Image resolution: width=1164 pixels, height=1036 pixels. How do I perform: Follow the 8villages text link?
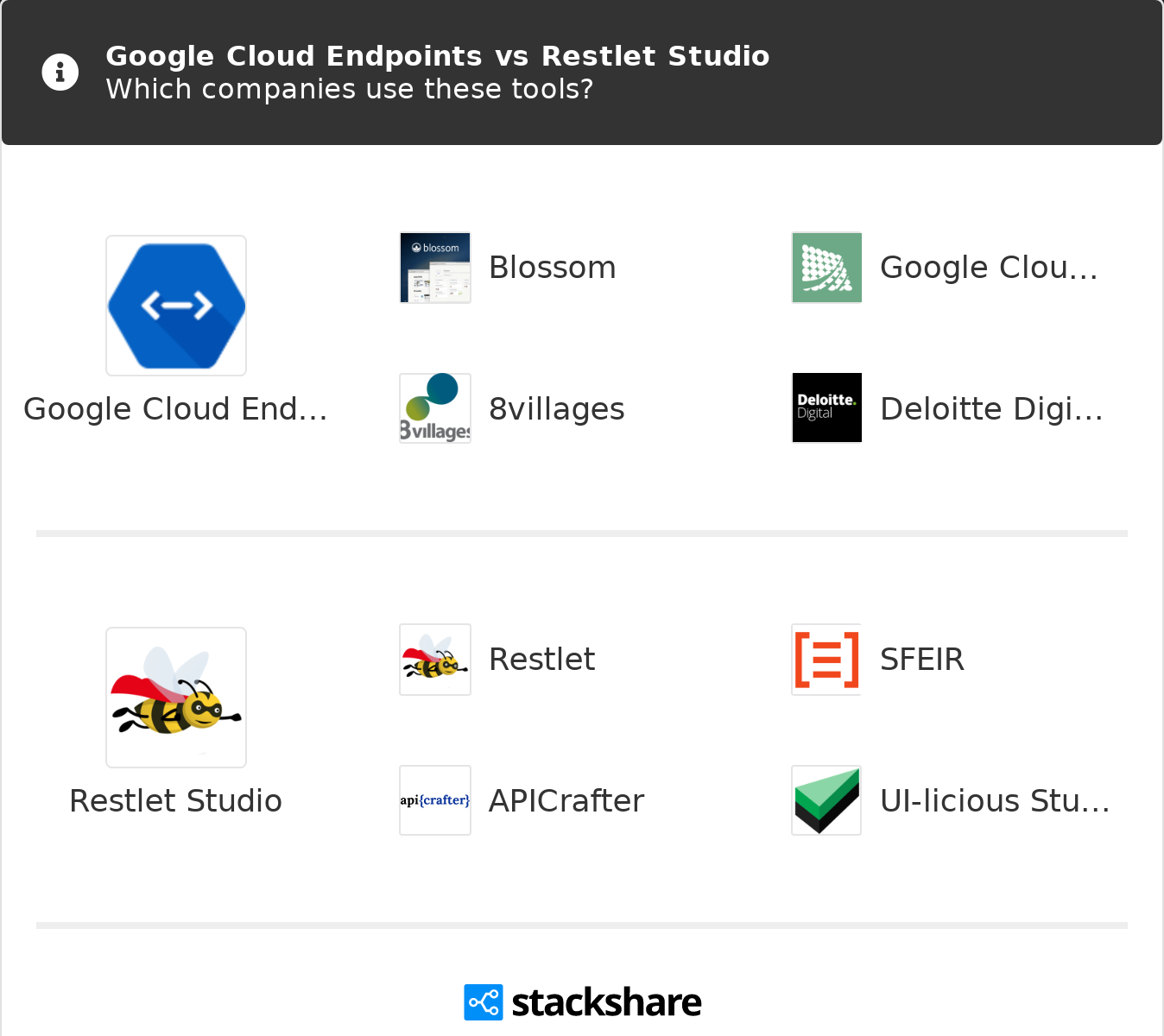[556, 409]
